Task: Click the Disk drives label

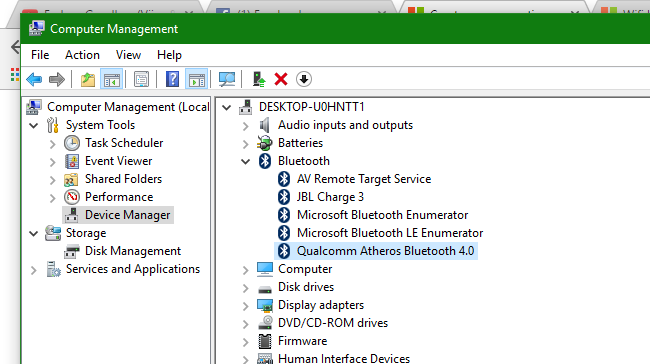Action: (306, 287)
